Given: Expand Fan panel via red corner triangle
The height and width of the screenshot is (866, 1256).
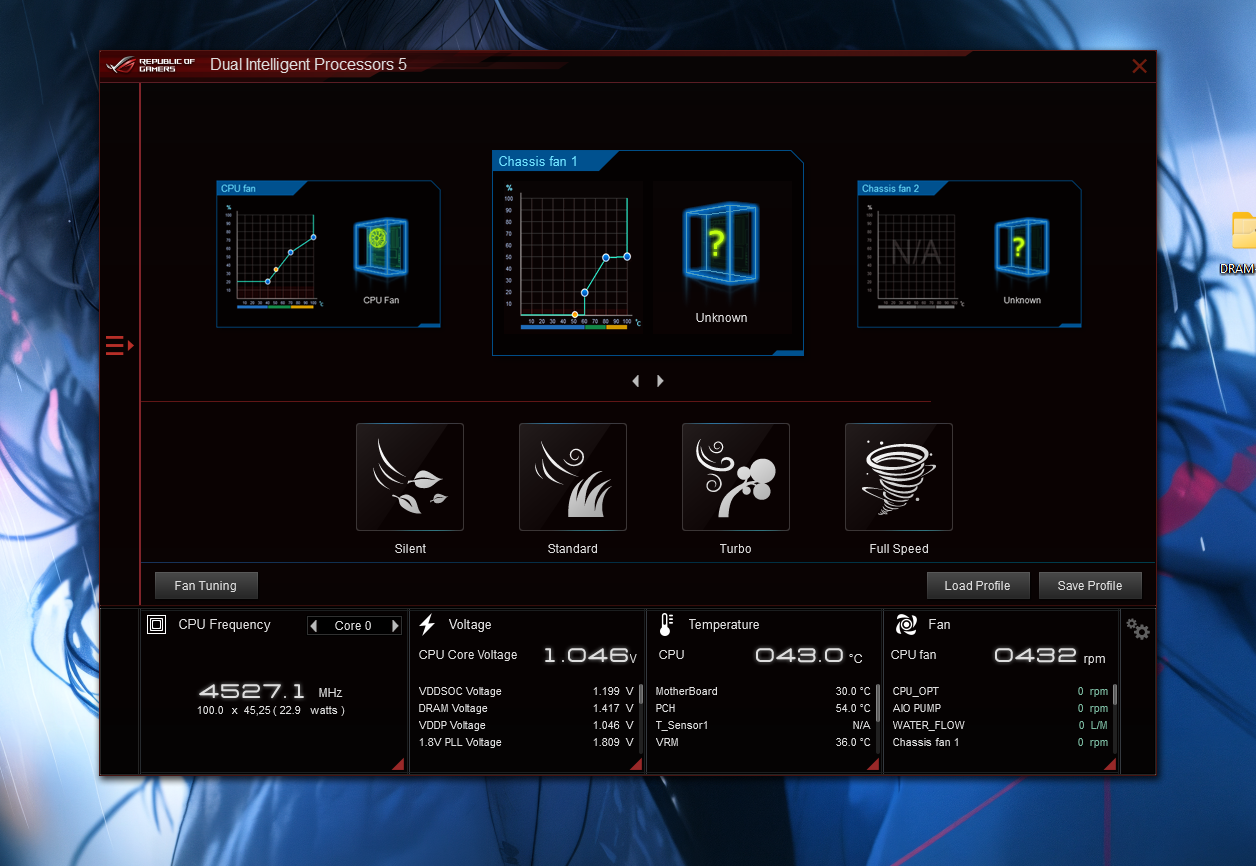Looking at the screenshot, I should point(1110,764).
